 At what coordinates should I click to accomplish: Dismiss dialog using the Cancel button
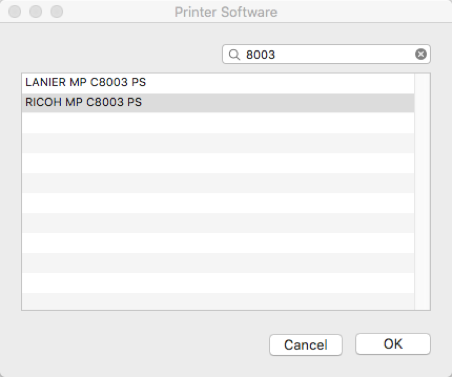(306, 345)
